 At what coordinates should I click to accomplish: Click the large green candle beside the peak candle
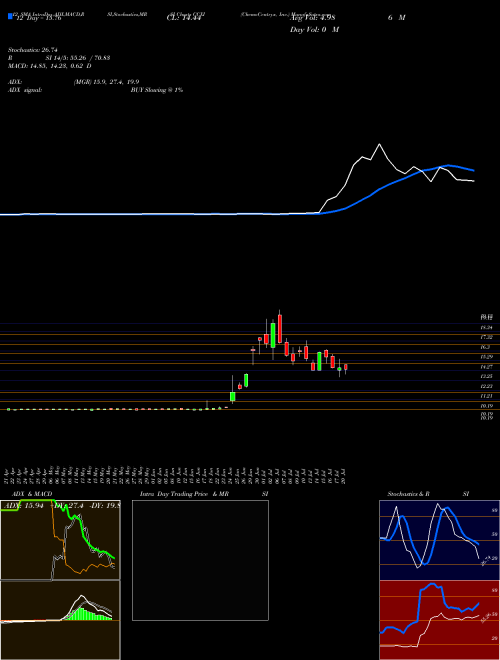click(273, 335)
